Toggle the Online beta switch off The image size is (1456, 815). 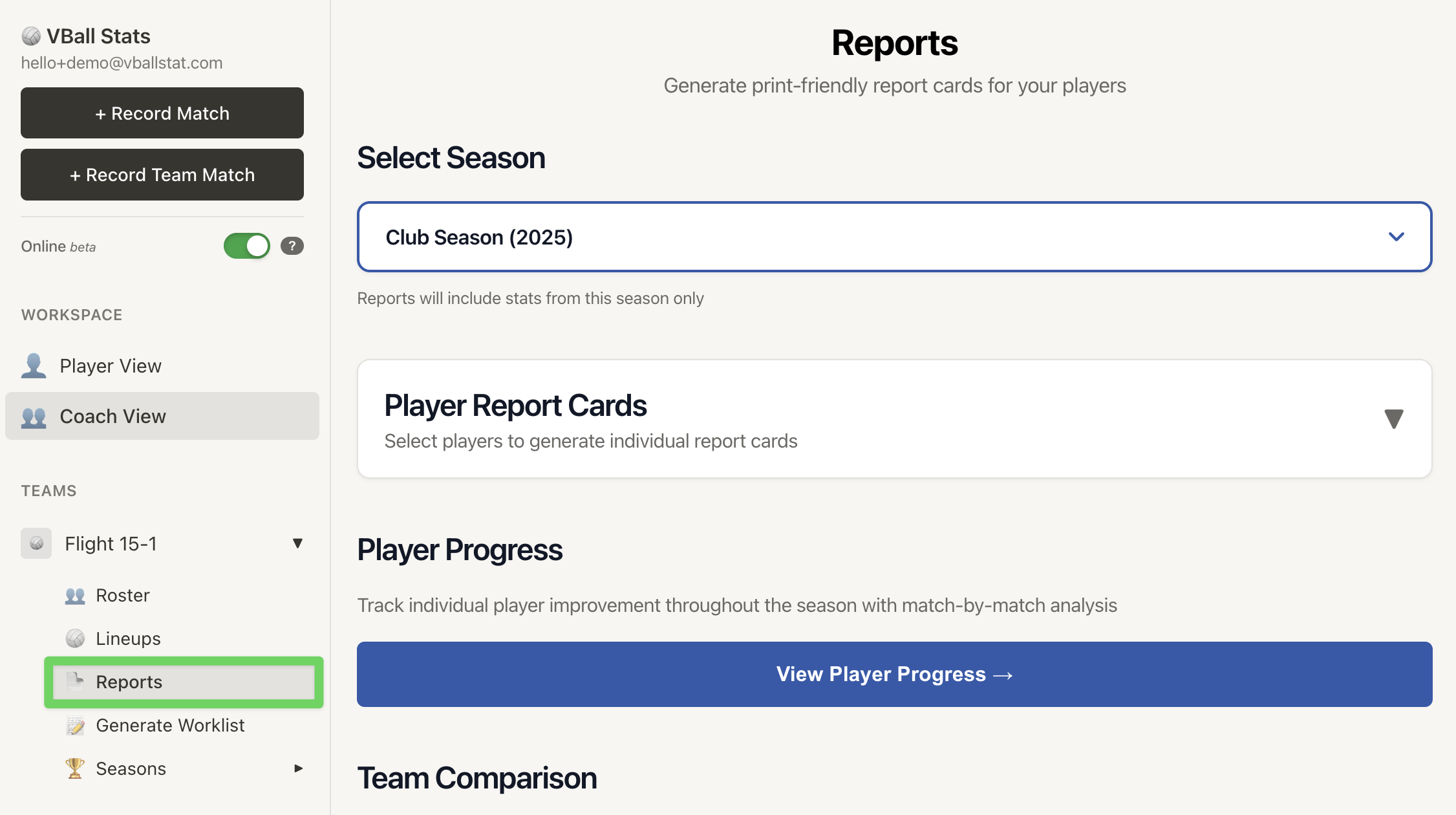click(246, 246)
